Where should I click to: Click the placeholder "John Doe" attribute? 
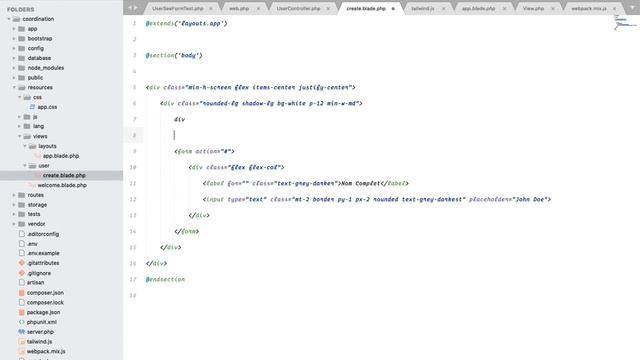[x=508, y=199]
